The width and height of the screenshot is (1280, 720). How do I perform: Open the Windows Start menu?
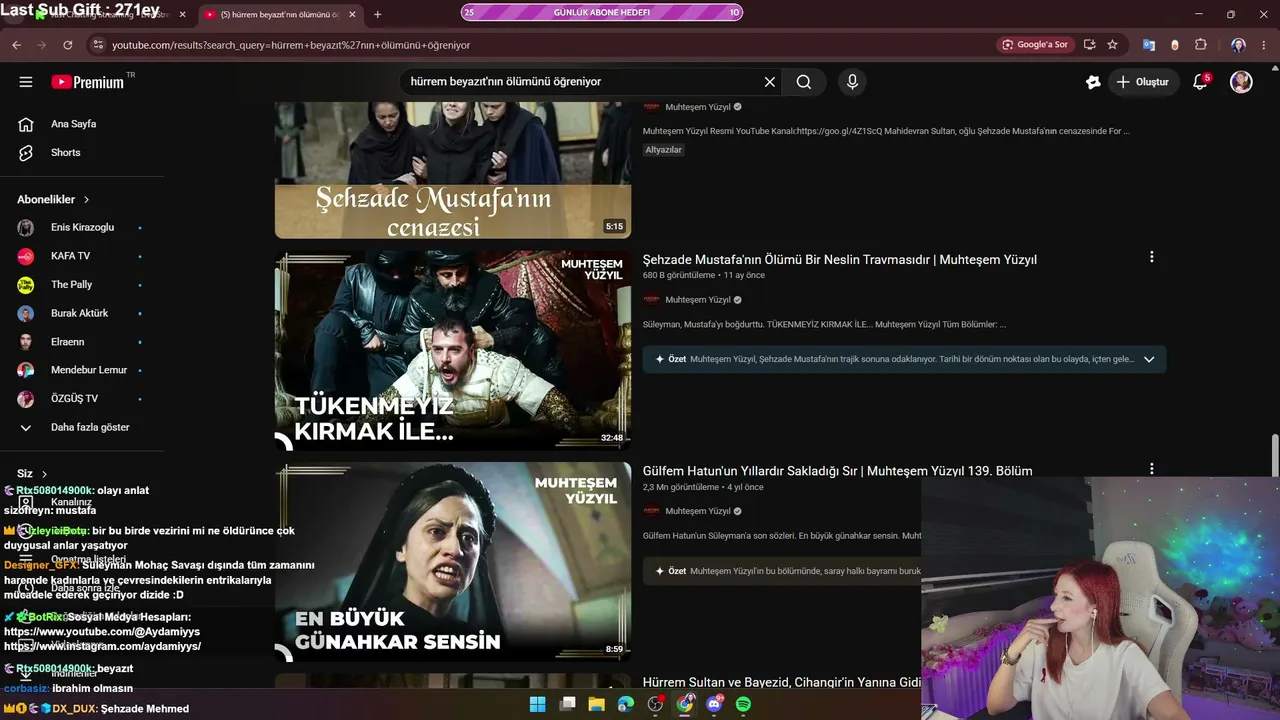(537, 704)
